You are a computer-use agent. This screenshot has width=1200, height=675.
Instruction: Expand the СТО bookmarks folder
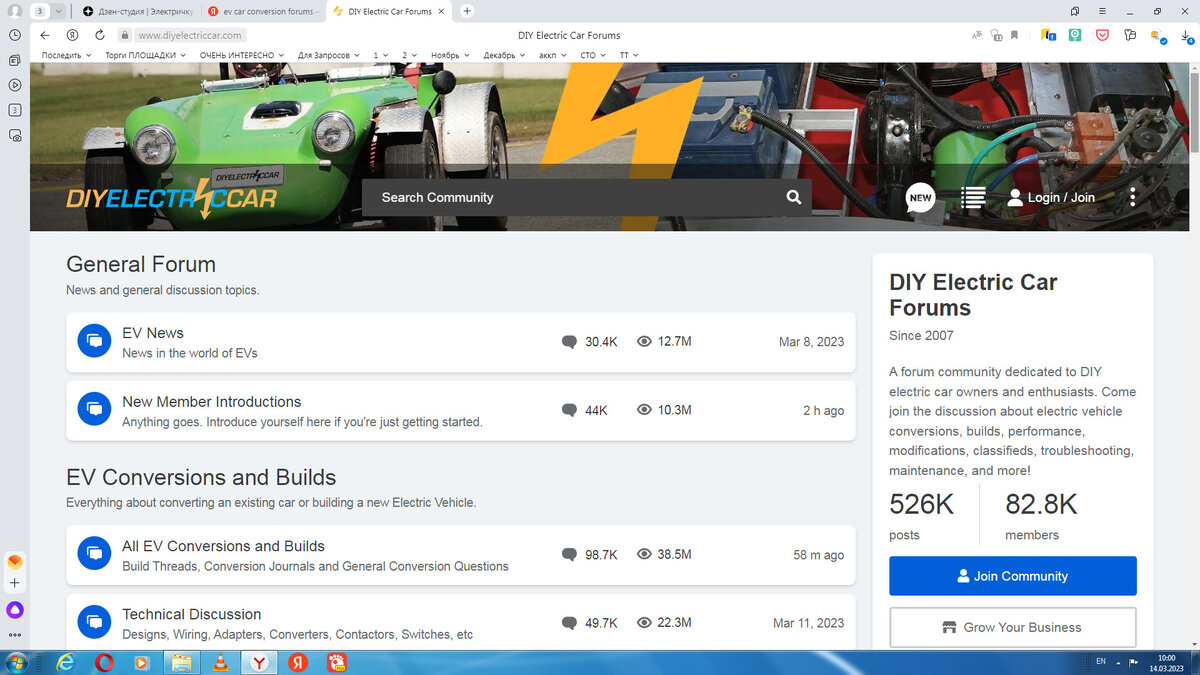pos(594,56)
